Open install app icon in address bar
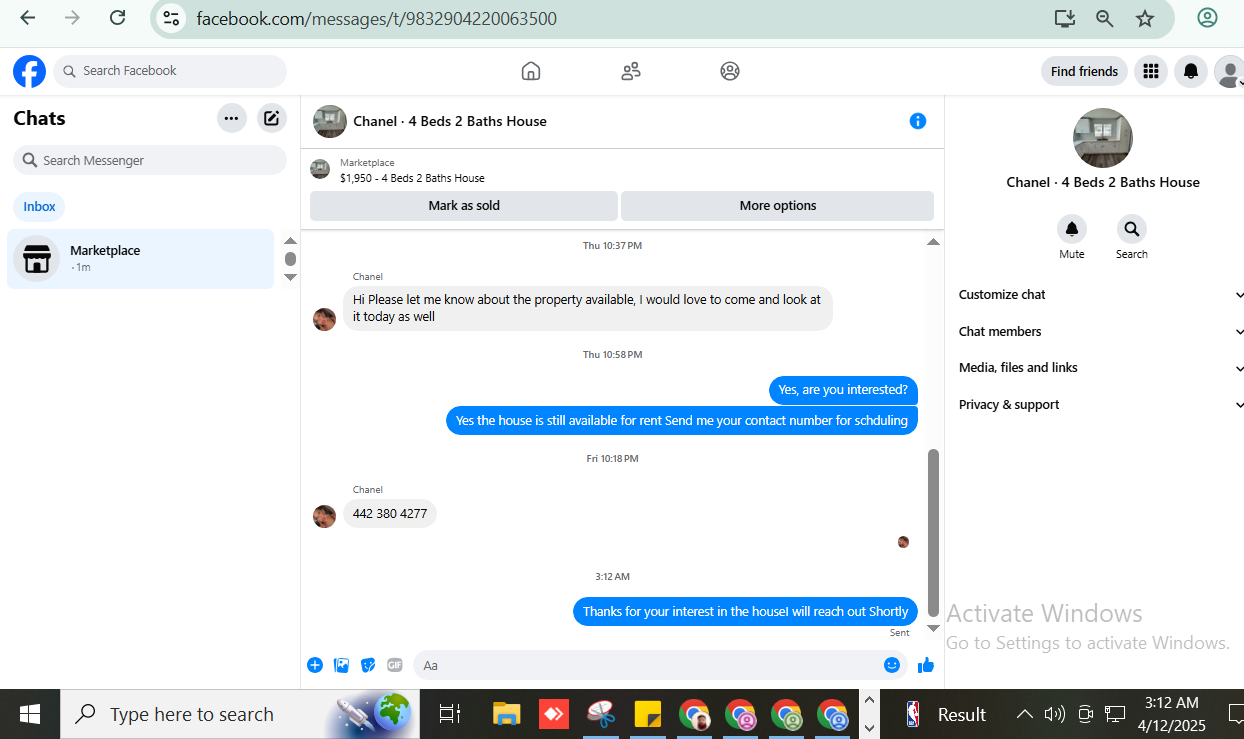The height and width of the screenshot is (739, 1244). click(1064, 18)
